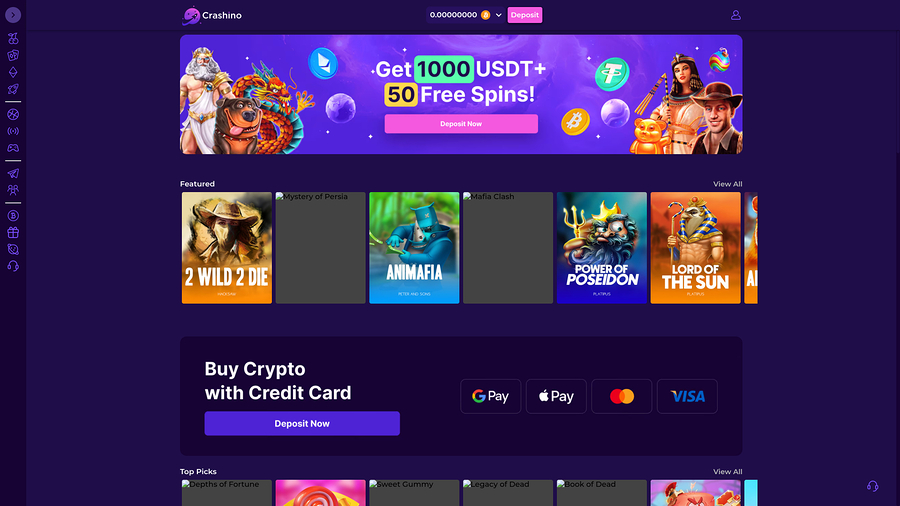The image size is (900, 506).
Task: Open the game controller icon
Action: pyautogui.click(x=13, y=148)
